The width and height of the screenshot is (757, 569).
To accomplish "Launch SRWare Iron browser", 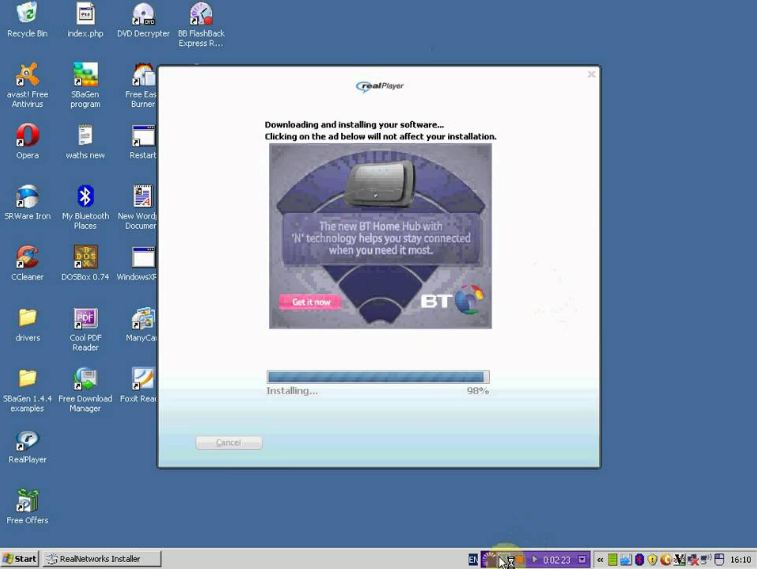I will coord(27,202).
